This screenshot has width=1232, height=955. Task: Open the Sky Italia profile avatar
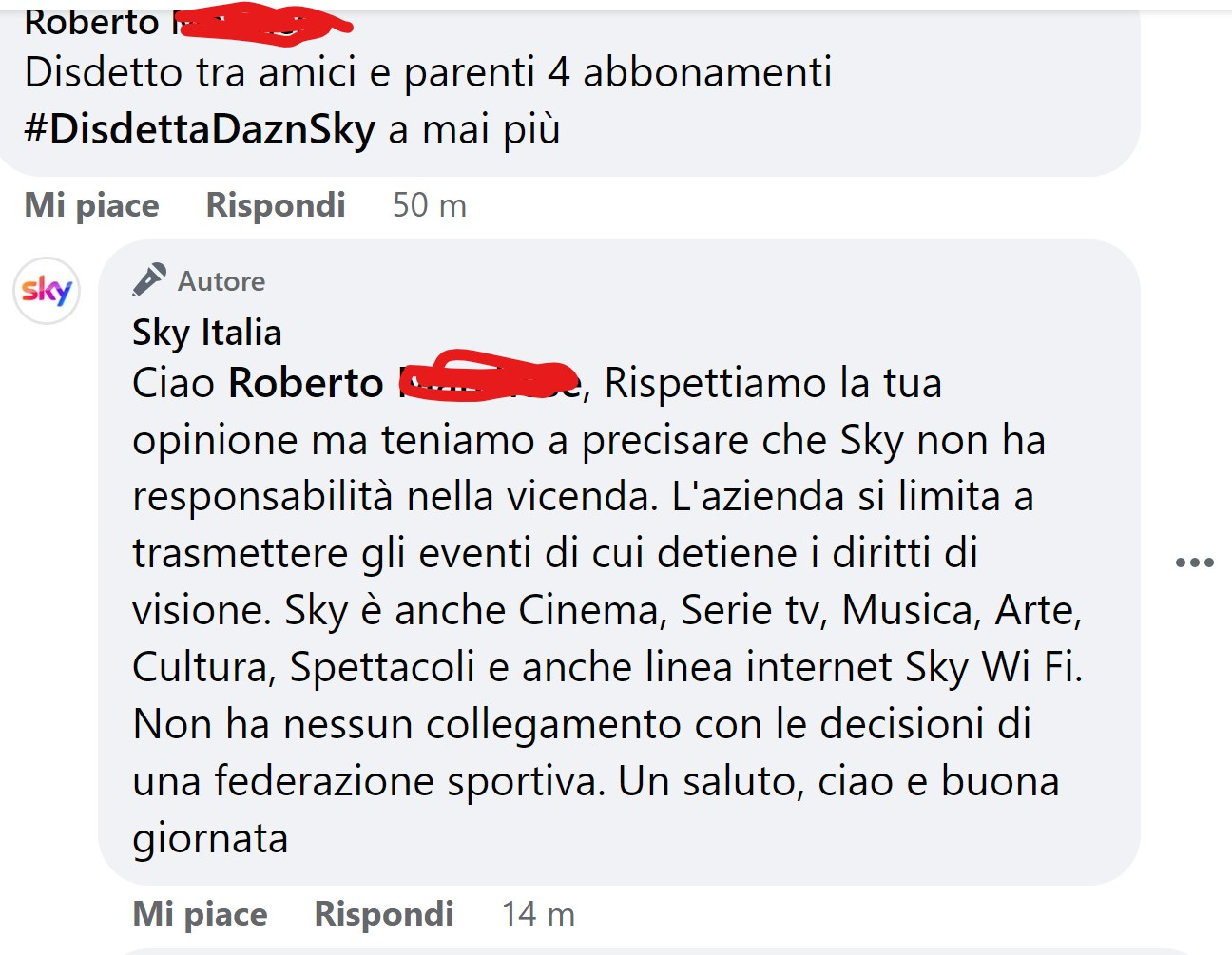point(47,291)
